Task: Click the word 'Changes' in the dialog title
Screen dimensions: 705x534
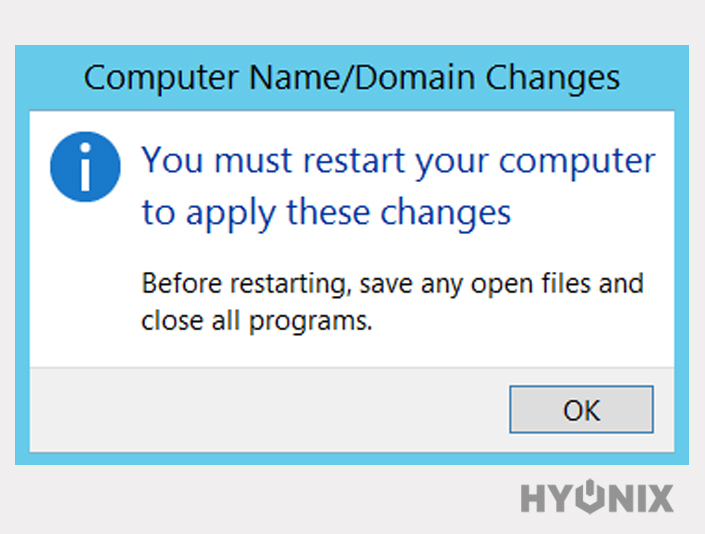Action: tap(552, 79)
